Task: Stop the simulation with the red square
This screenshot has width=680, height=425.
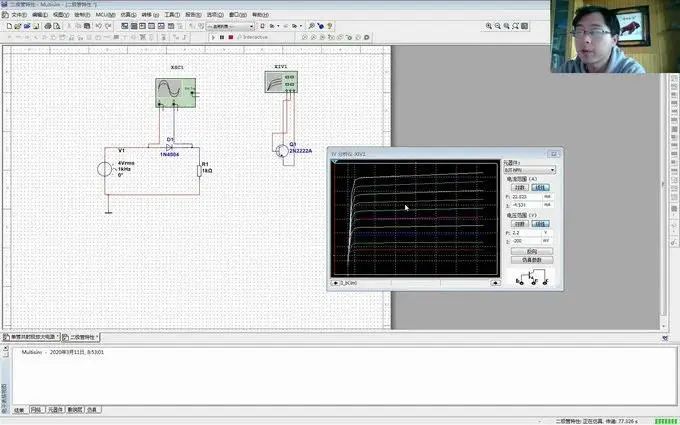Action: 231,38
